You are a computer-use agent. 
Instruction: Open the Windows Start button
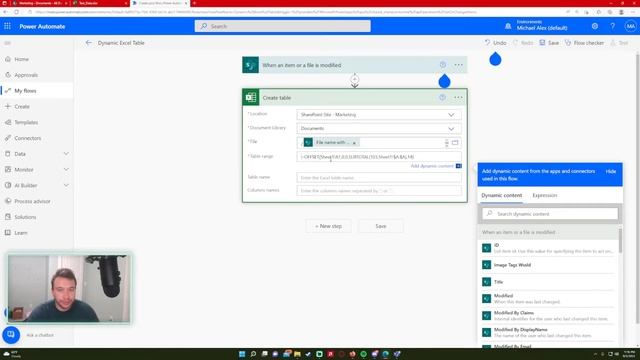point(242,354)
